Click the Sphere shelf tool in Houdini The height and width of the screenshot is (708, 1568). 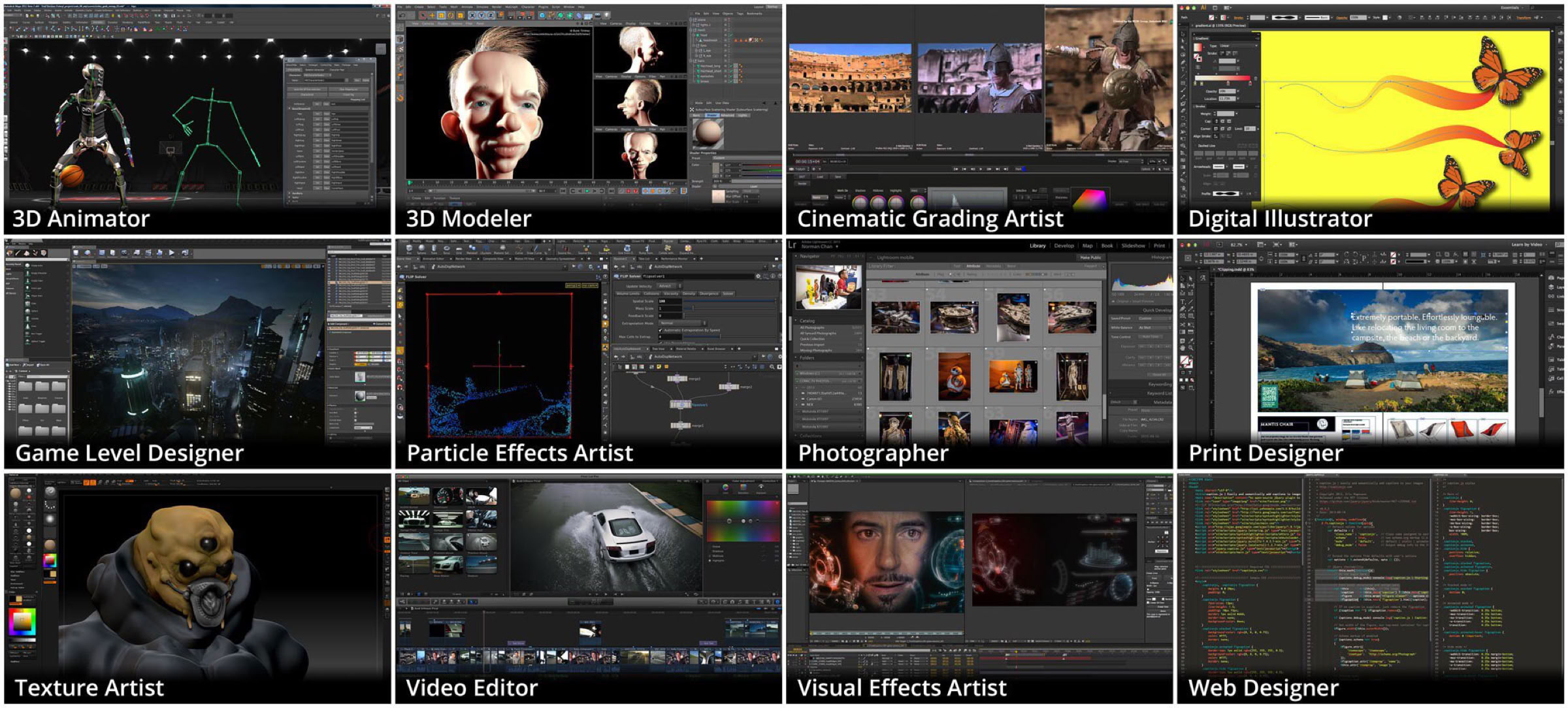click(421, 249)
